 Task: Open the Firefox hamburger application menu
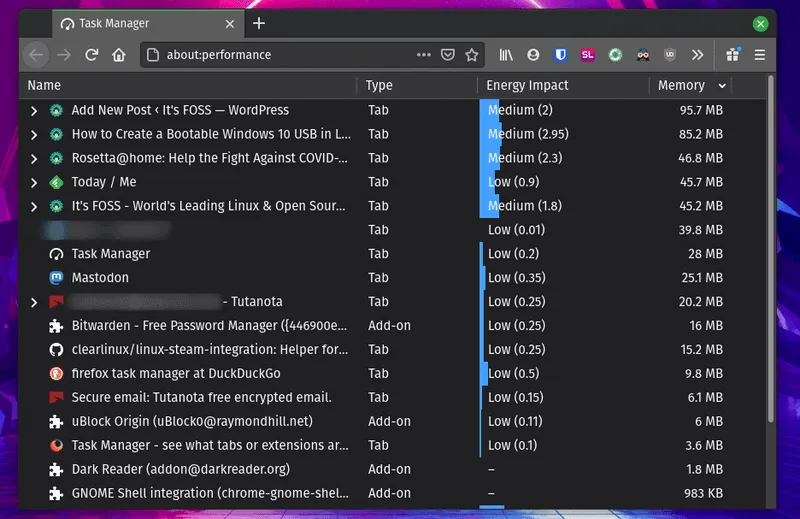(x=760, y=55)
